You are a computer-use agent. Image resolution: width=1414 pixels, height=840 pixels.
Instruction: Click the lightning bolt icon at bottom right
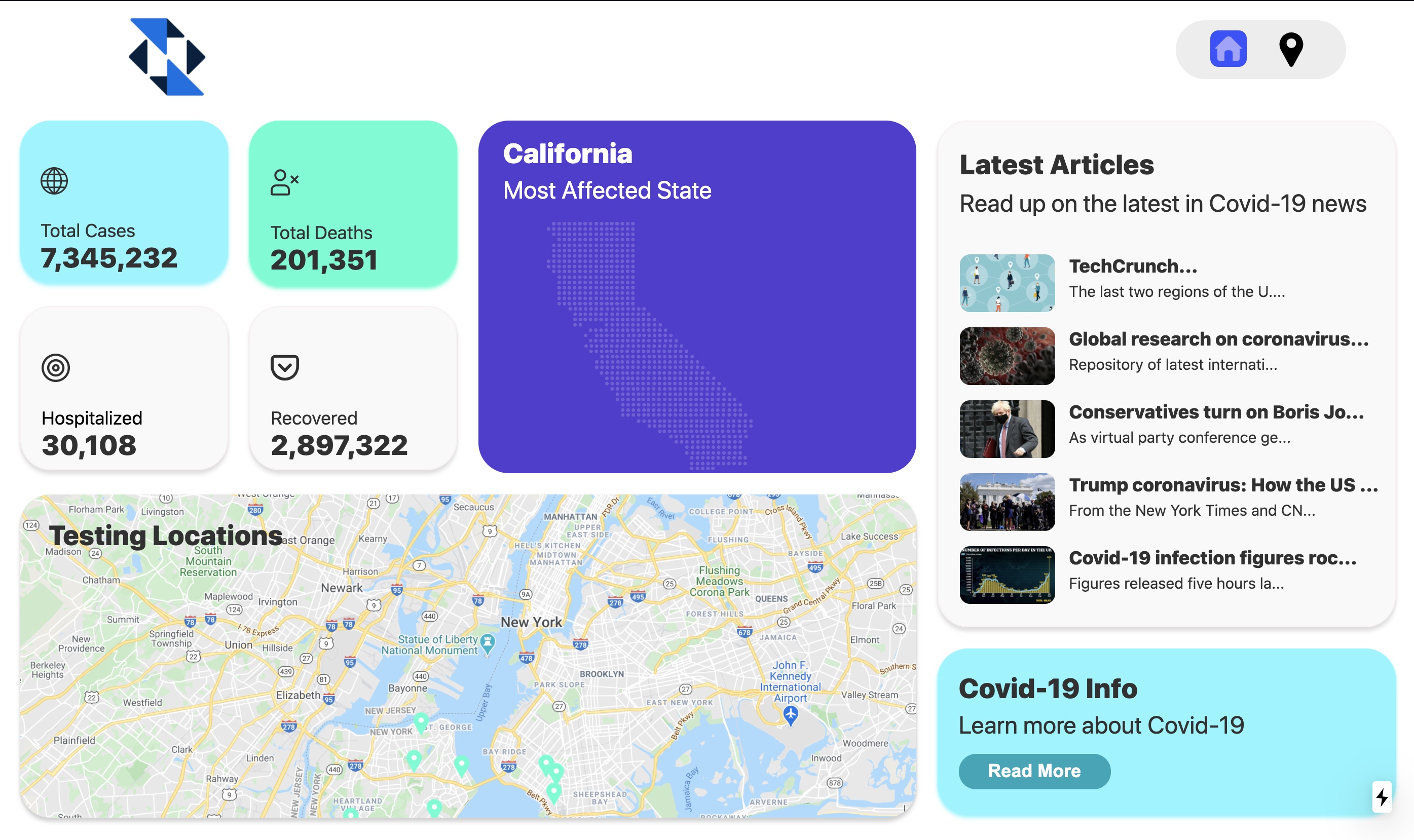click(x=1382, y=797)
